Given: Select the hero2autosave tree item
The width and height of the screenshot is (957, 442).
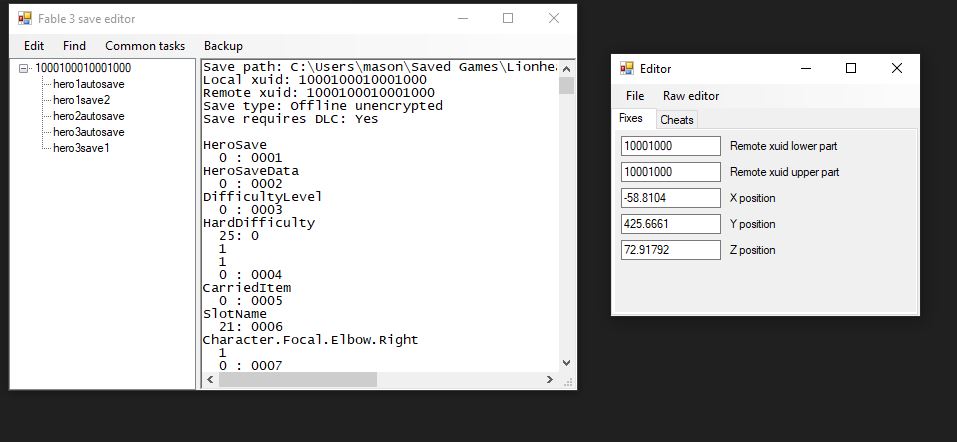Looking at the screenshot, I should coord(88,116).
